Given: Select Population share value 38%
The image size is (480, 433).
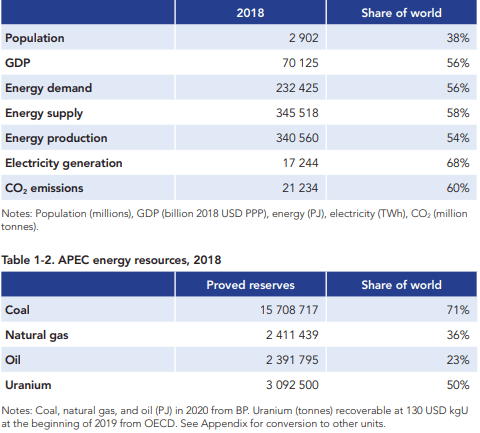Looking at the screenshot, I should click(458, 38).
